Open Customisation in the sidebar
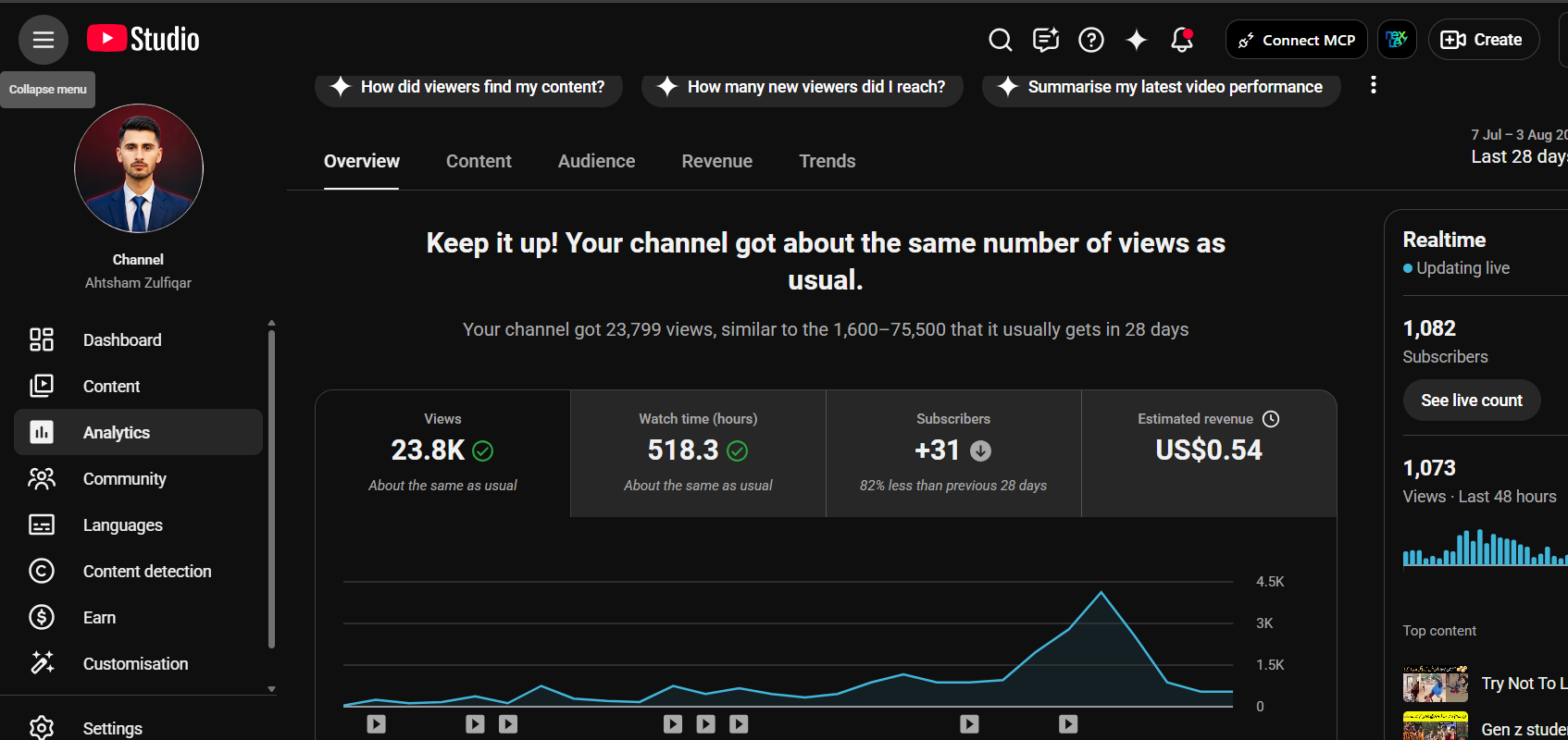 pos(139,663)
